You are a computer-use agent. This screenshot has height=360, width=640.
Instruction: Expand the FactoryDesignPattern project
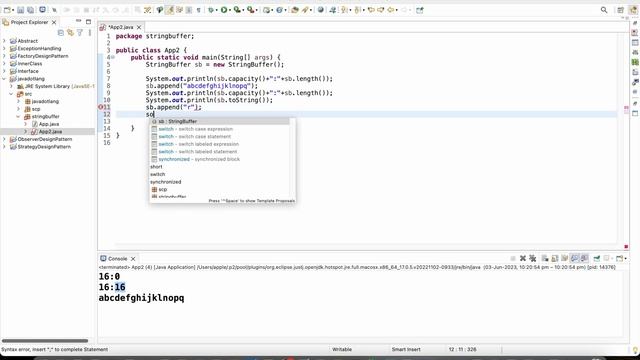(4, 56)
